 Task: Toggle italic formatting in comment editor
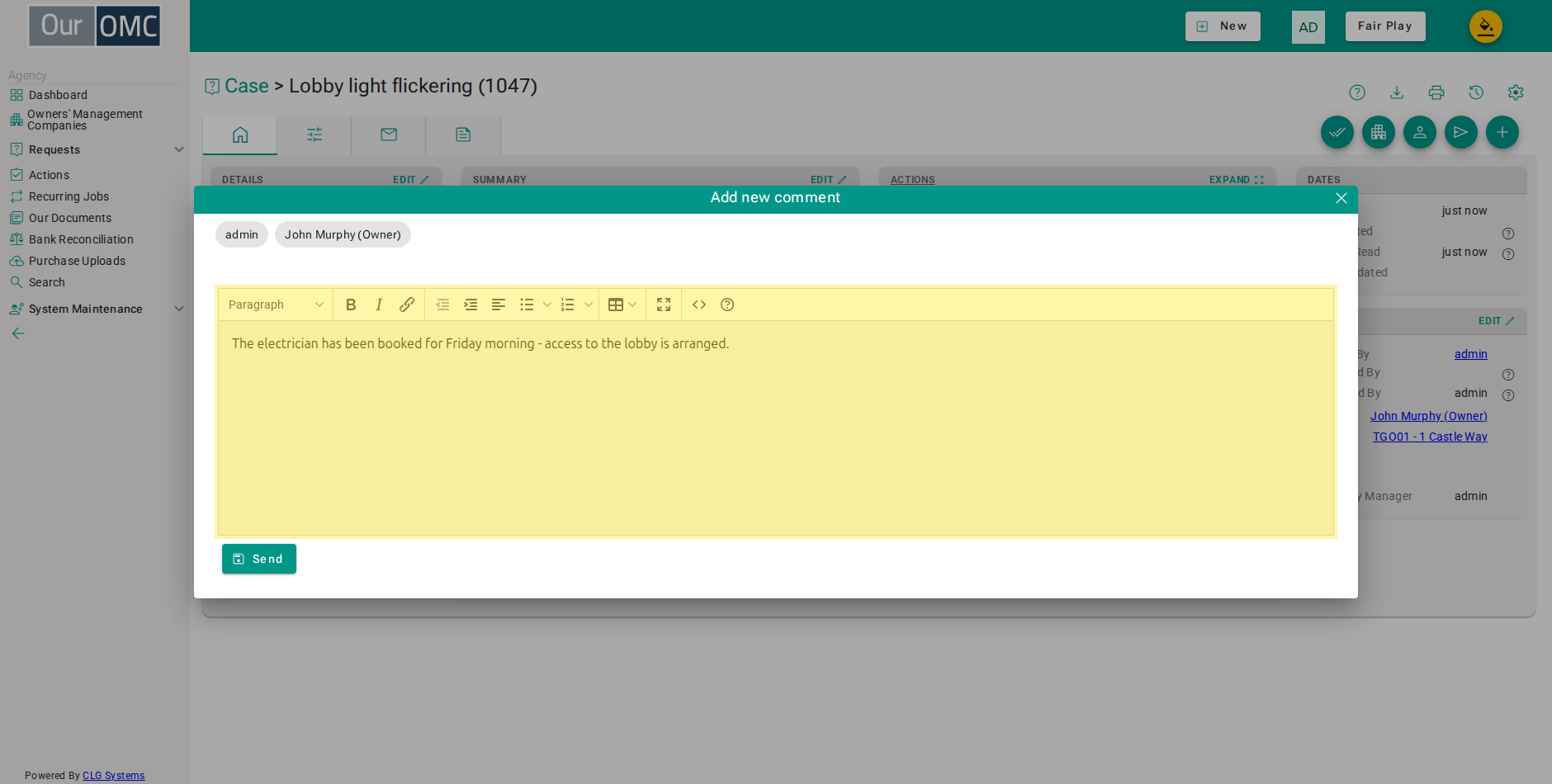pyautogui.click(x=379, y=305)
